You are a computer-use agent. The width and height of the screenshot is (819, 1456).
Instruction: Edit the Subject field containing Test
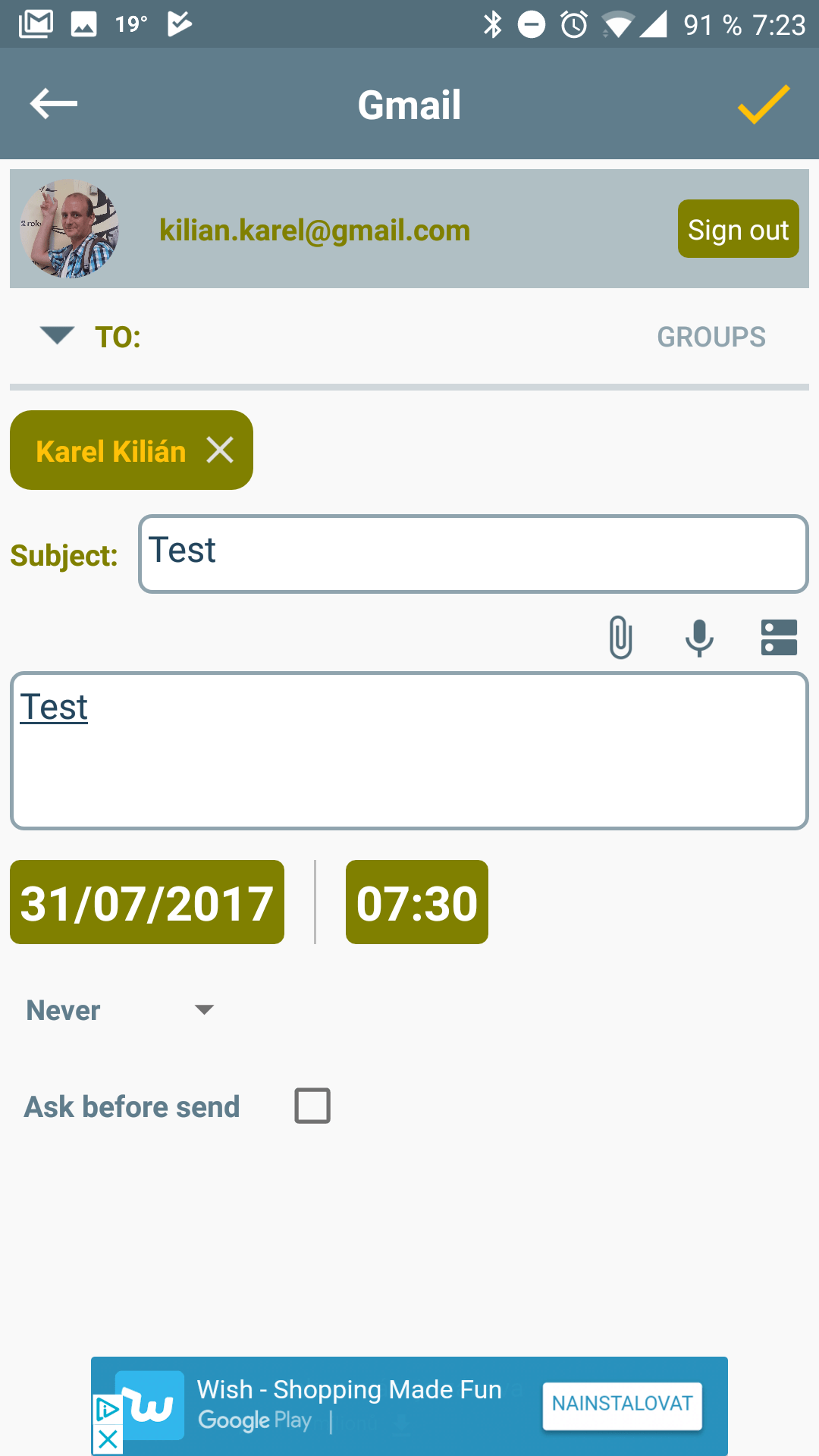473,554
